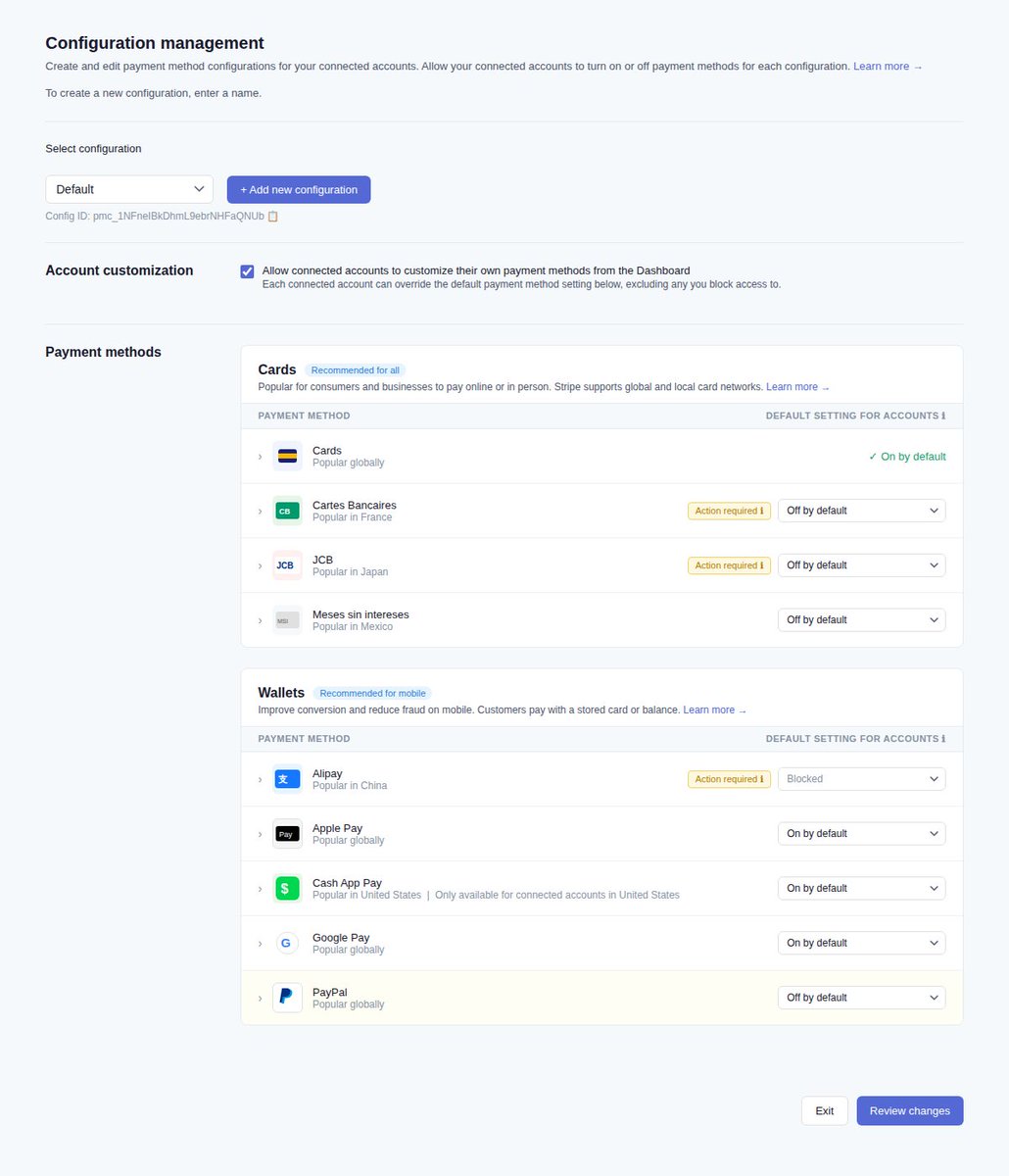
Task: Click the Configuration management heading
Action: click(155, 43)
